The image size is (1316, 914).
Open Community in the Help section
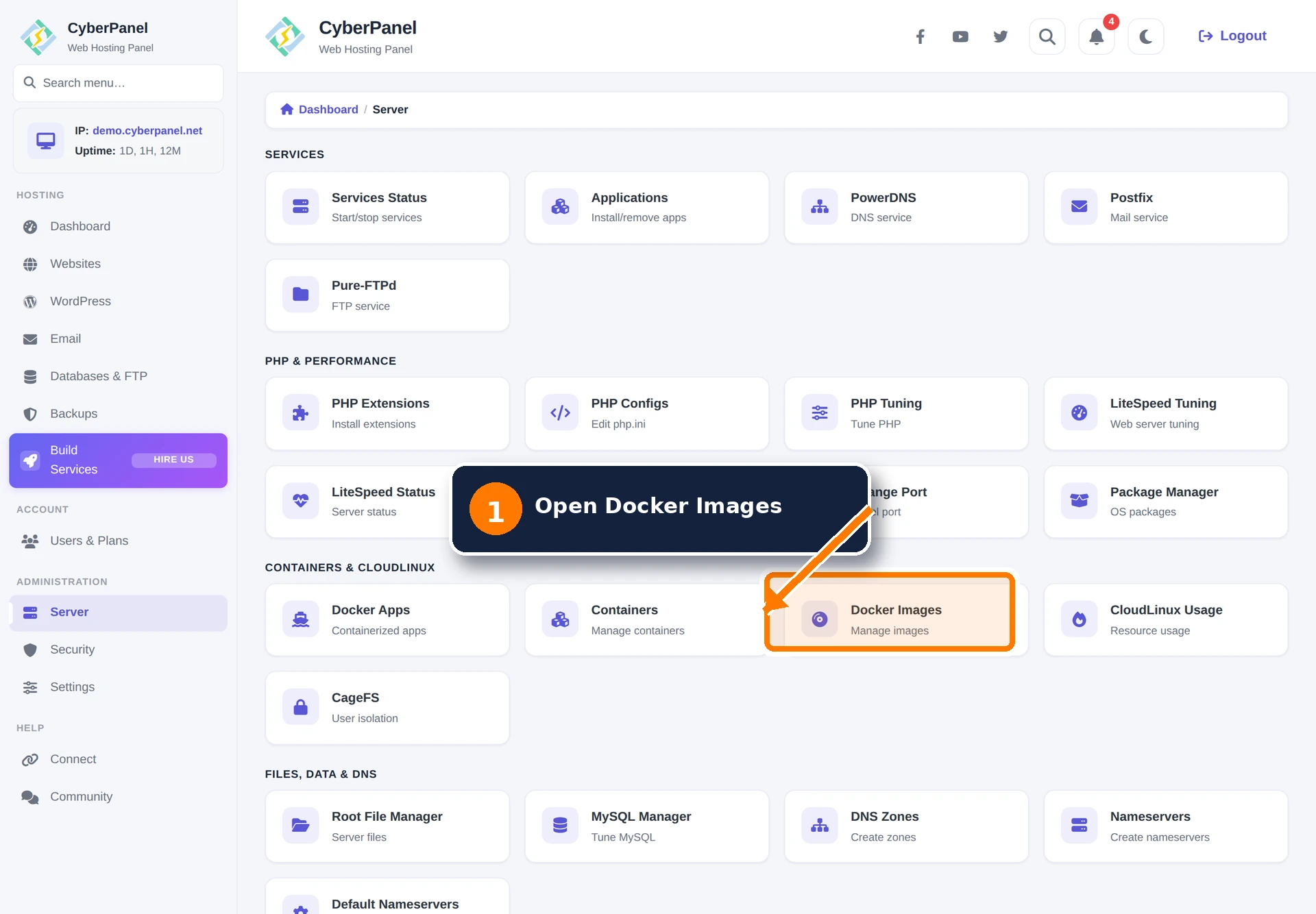pyautogui.click(x=118, y=797)
